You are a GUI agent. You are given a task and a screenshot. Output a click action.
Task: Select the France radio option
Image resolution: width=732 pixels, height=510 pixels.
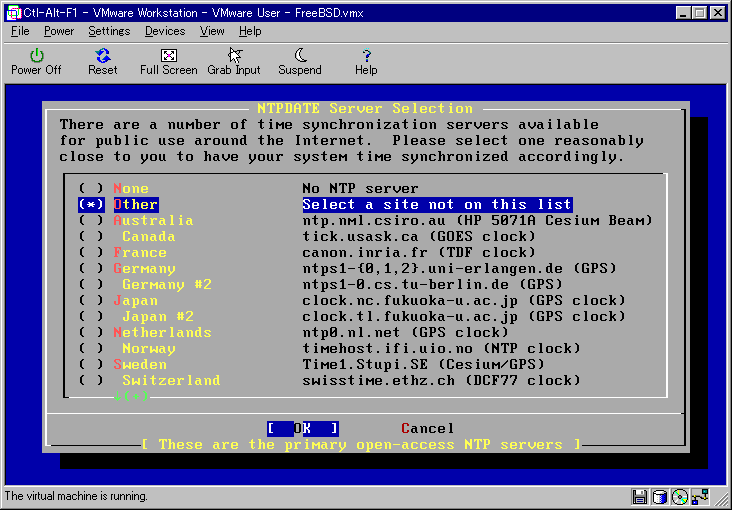click(x=91, y=253)
